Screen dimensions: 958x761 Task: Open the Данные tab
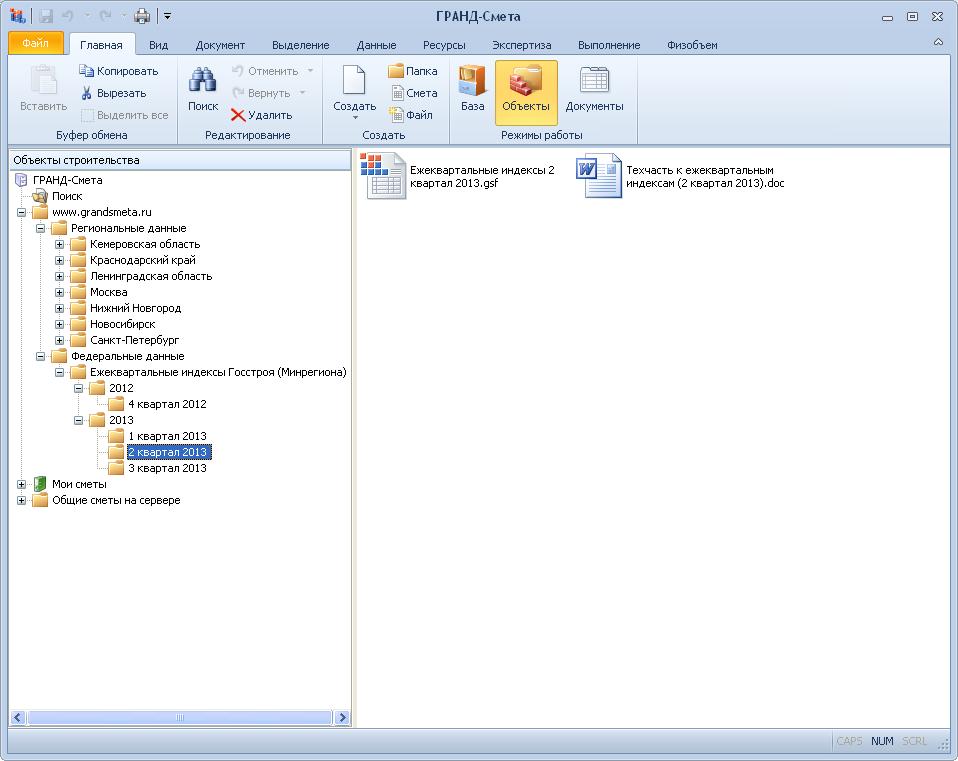click(376, 45)
